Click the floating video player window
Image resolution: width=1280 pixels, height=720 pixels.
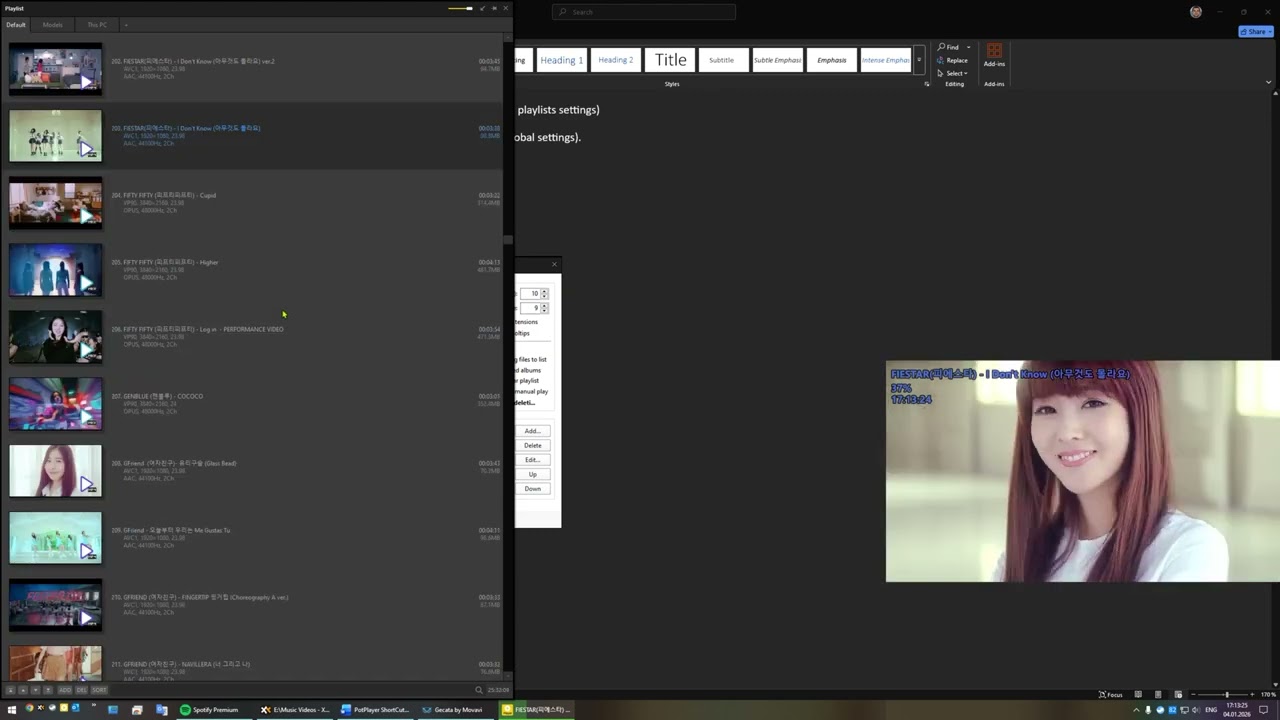pos(1082,471)
